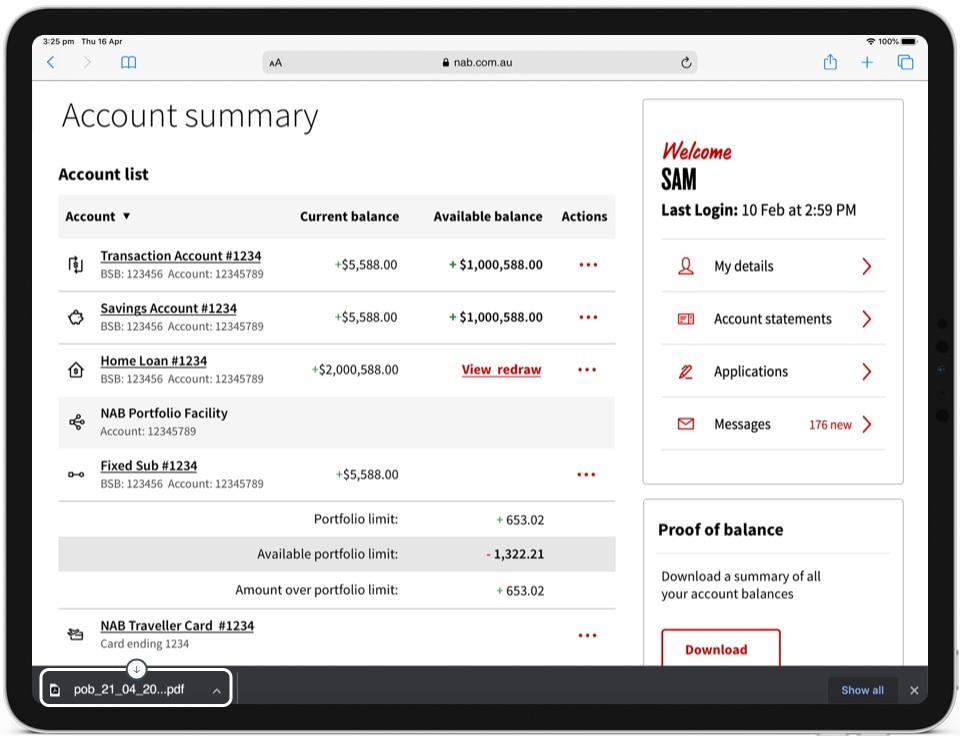The height and width of the screenshot is (740, 960).
Task: Click the Applications pen icon
Action: click(x=686, y=372)
